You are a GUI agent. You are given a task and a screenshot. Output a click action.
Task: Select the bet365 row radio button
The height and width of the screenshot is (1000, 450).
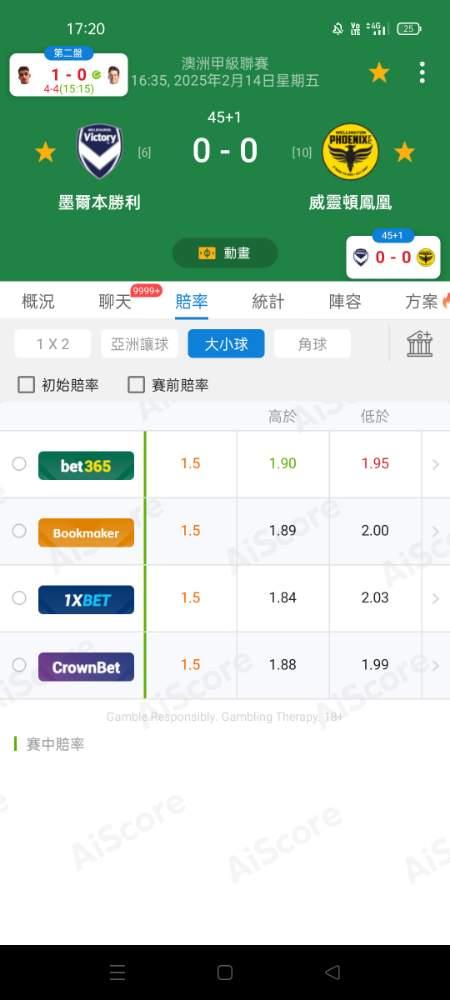point(19,464)
